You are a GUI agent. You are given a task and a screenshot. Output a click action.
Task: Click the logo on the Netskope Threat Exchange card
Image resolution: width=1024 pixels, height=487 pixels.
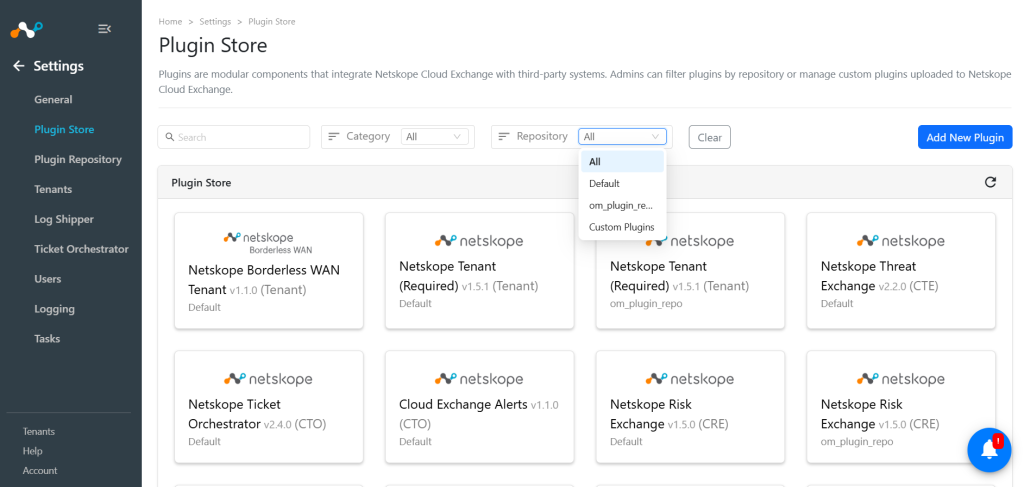[901, 241]
